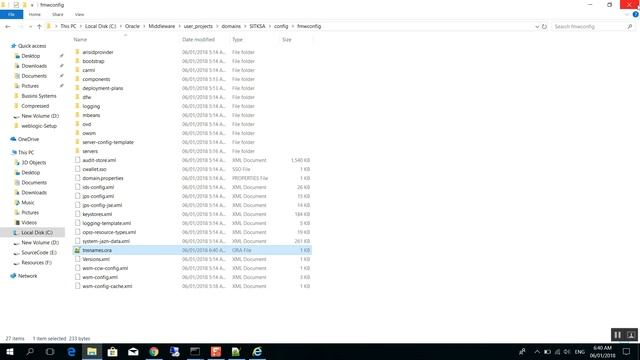Select the wsm-config.xml file icon
640x360 pixels.
77,277
